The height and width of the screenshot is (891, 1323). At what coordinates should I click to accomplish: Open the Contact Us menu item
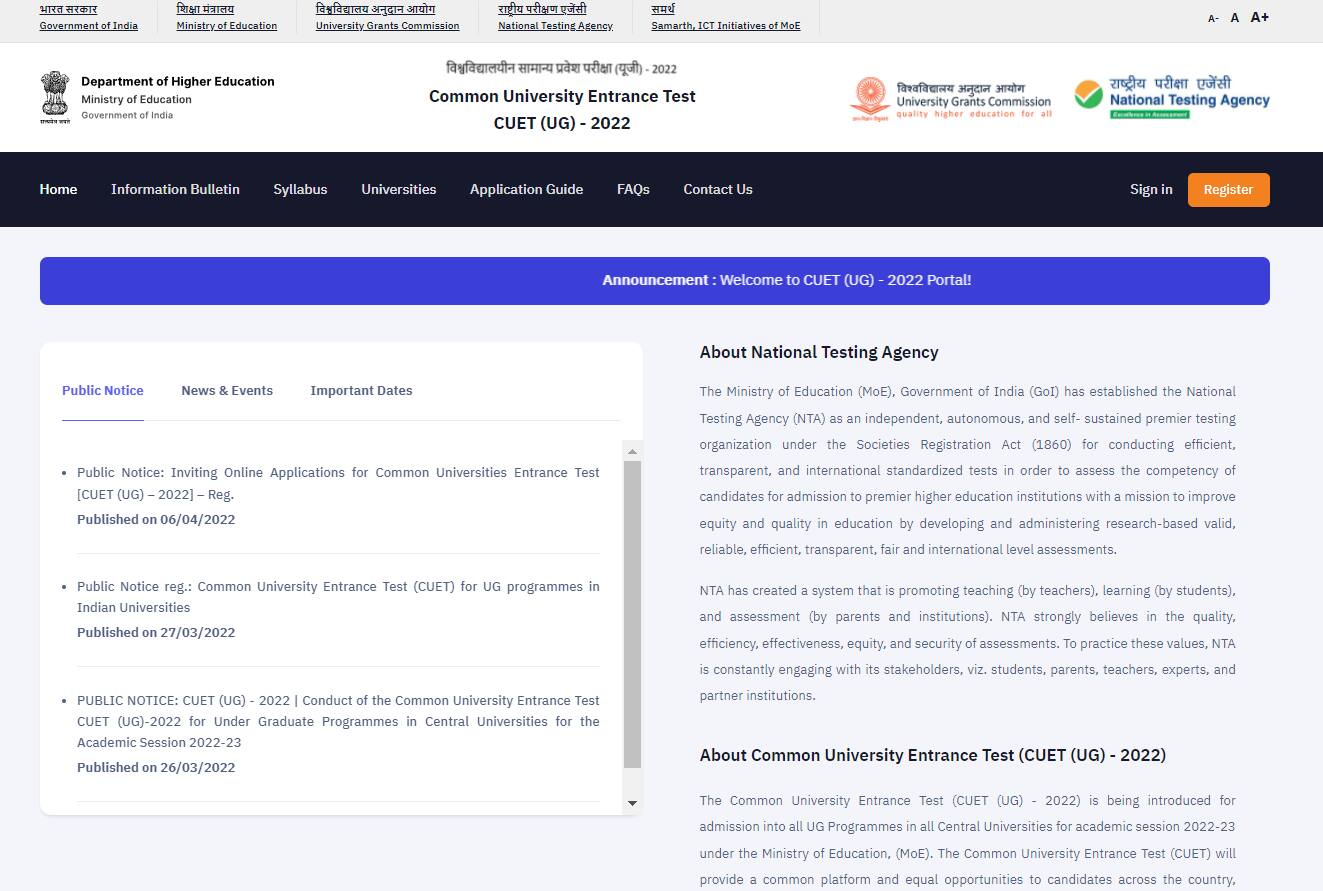tap(718, 189)
